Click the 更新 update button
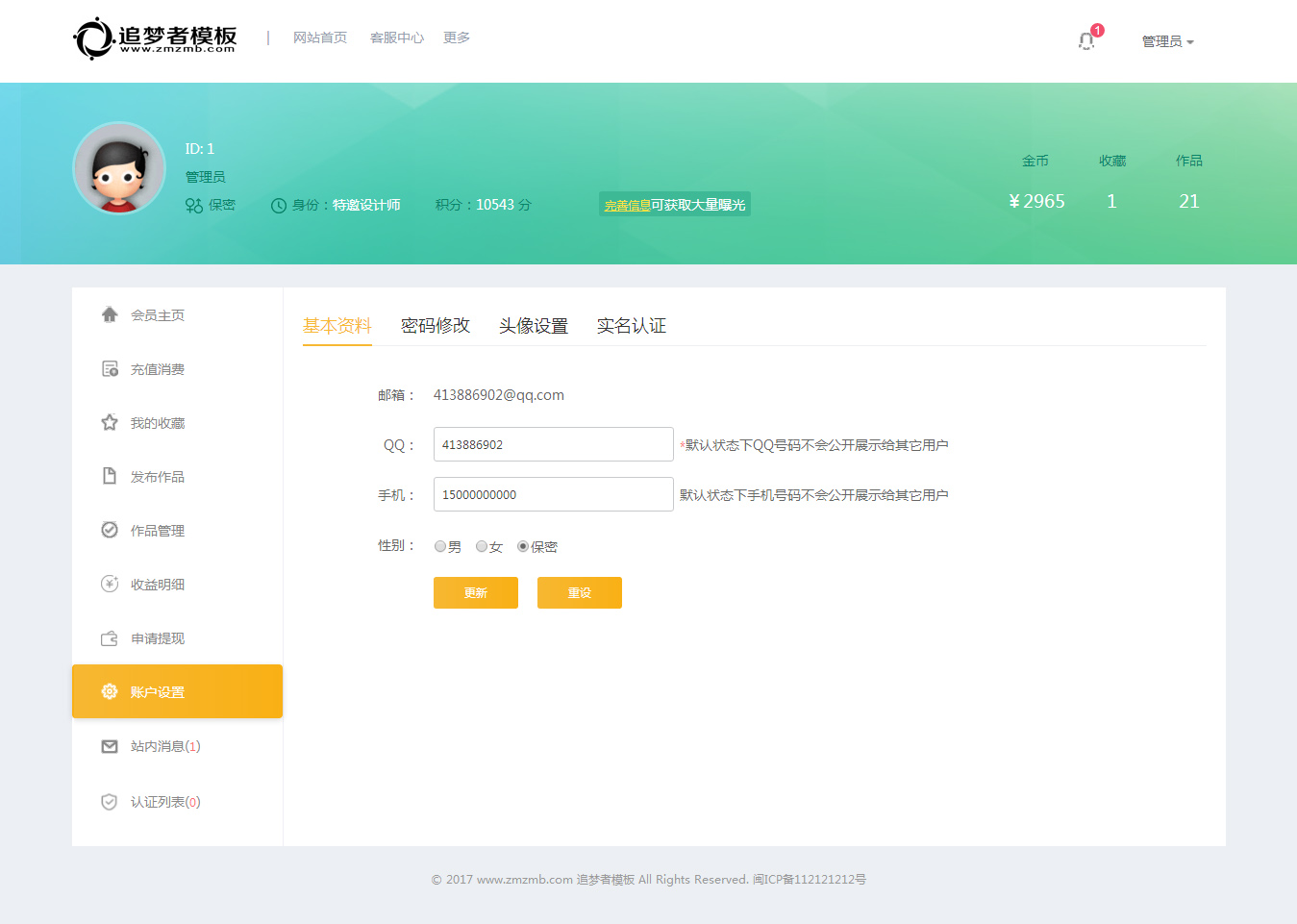1297x924 pixels. pyautogui.click(x=476, y=592)
